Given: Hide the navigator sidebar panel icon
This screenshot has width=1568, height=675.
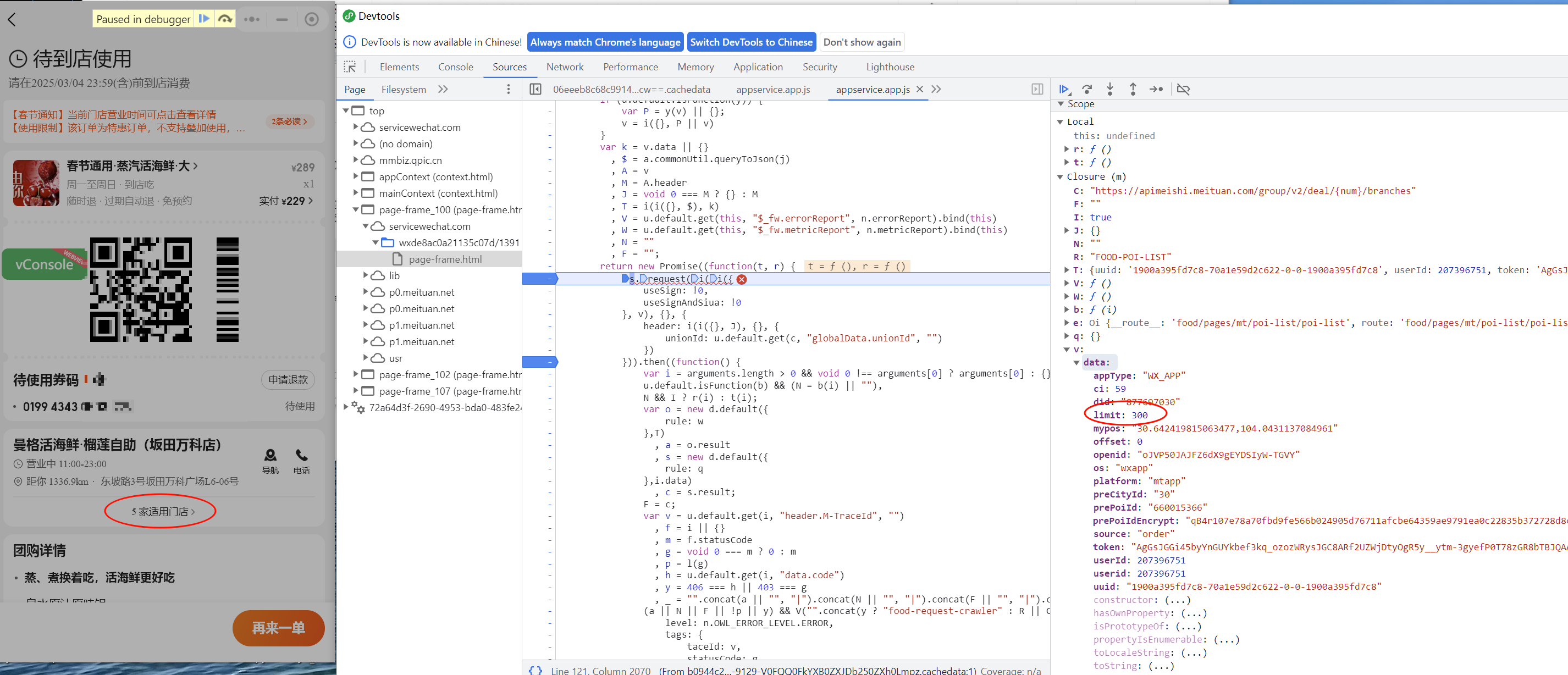Looking at the screenshot, I should pyautogui.click(x=535, y=90).
